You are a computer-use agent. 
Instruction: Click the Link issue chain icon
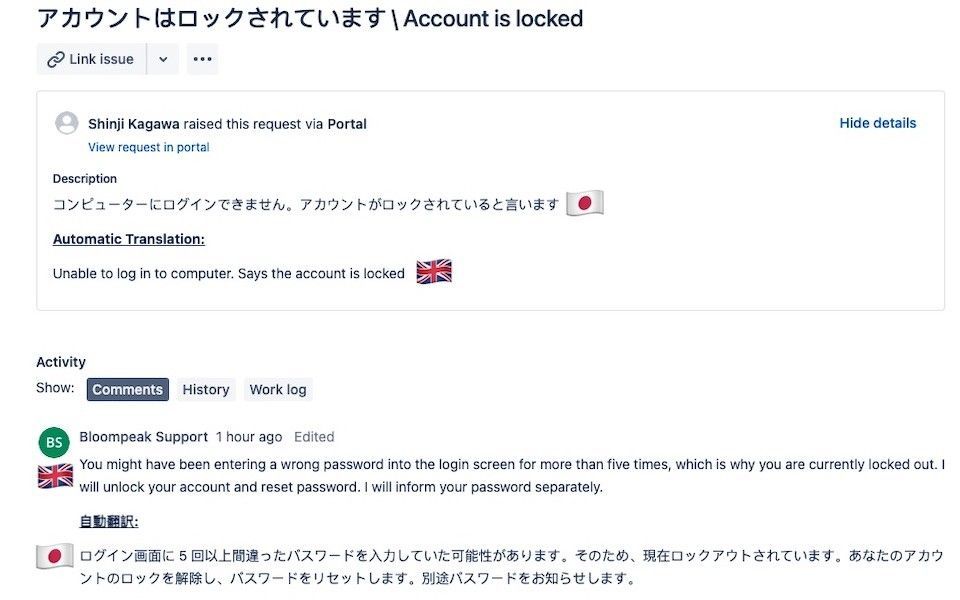pos(55,58)
